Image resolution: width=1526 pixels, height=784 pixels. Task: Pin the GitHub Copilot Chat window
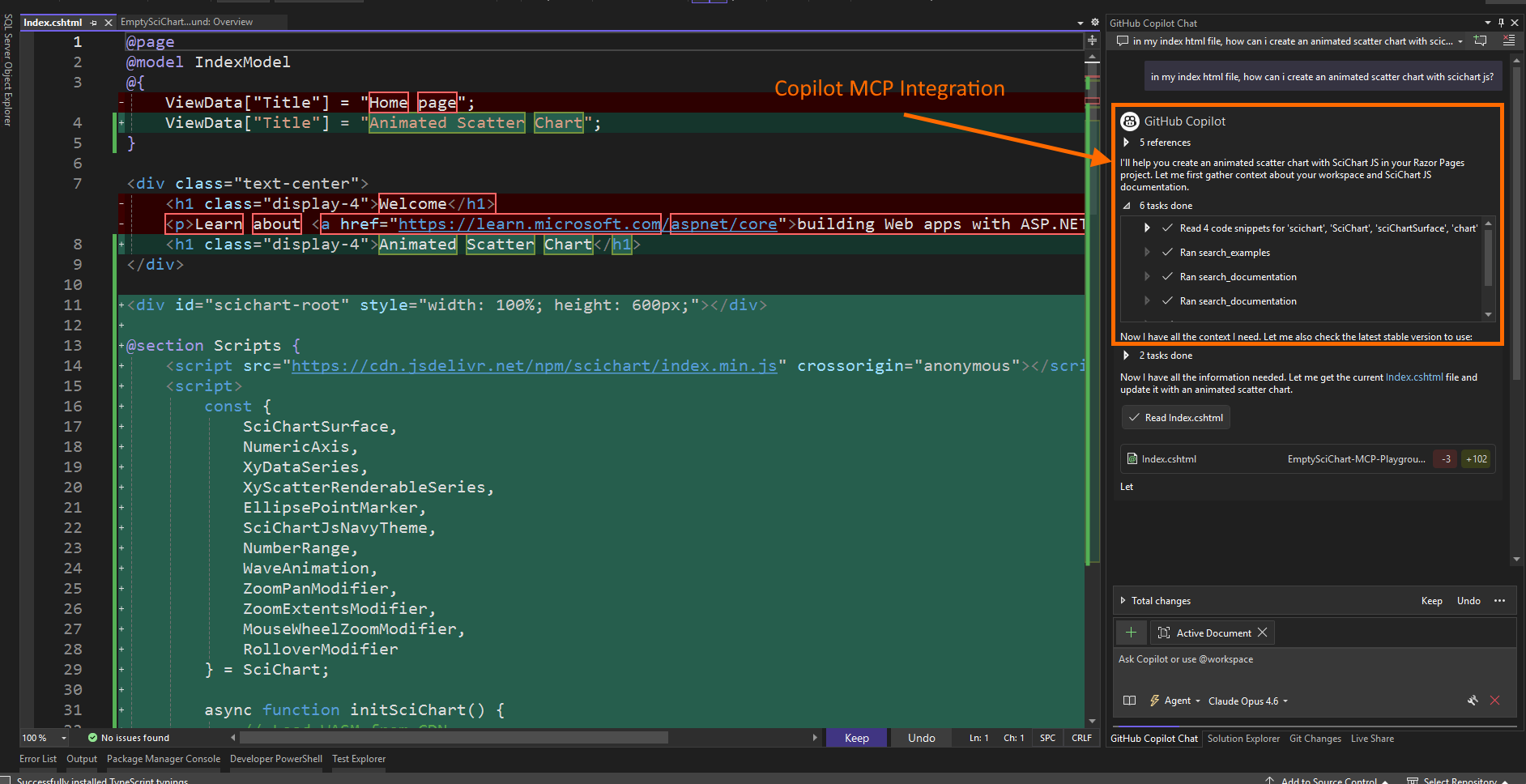coord(1501,23)
